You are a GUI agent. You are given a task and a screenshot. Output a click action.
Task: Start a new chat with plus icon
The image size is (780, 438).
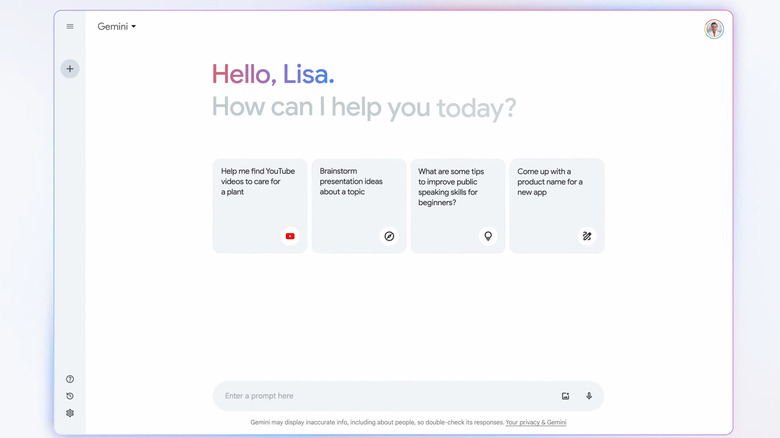click(70, 69)
